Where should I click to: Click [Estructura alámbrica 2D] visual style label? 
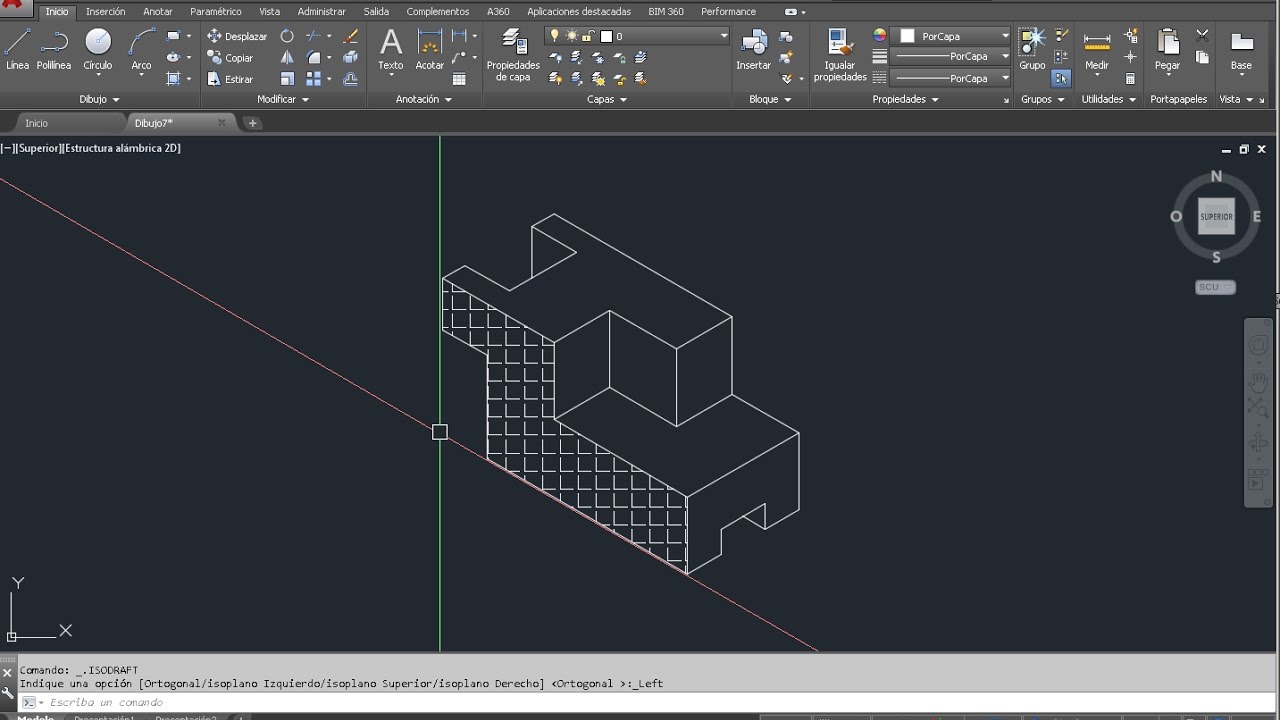click(122, 148)
